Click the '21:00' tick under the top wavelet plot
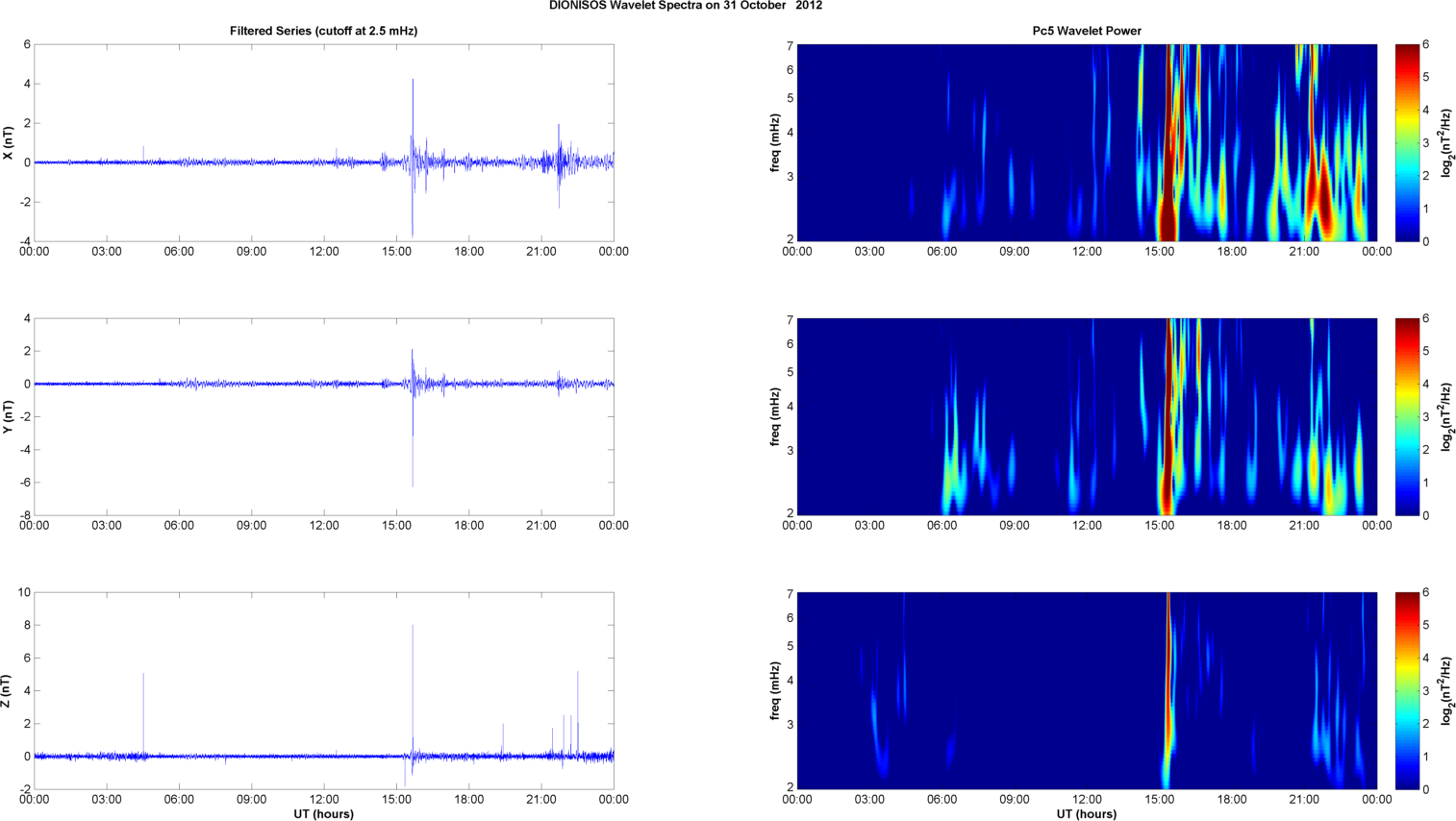This screenshot has height=821, width=1456. (1304, 252)
